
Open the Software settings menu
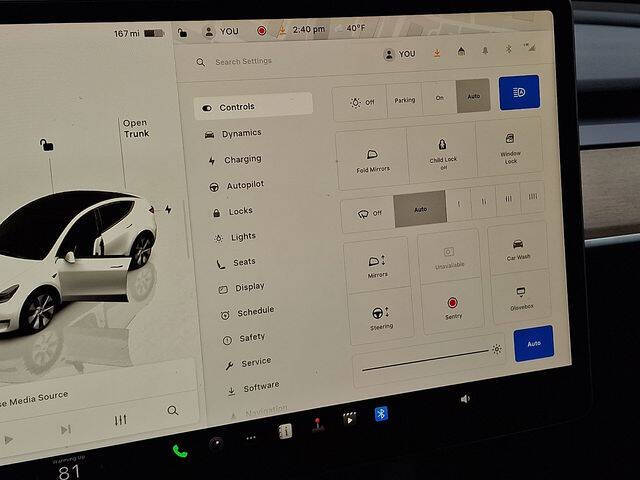(253, 388)
